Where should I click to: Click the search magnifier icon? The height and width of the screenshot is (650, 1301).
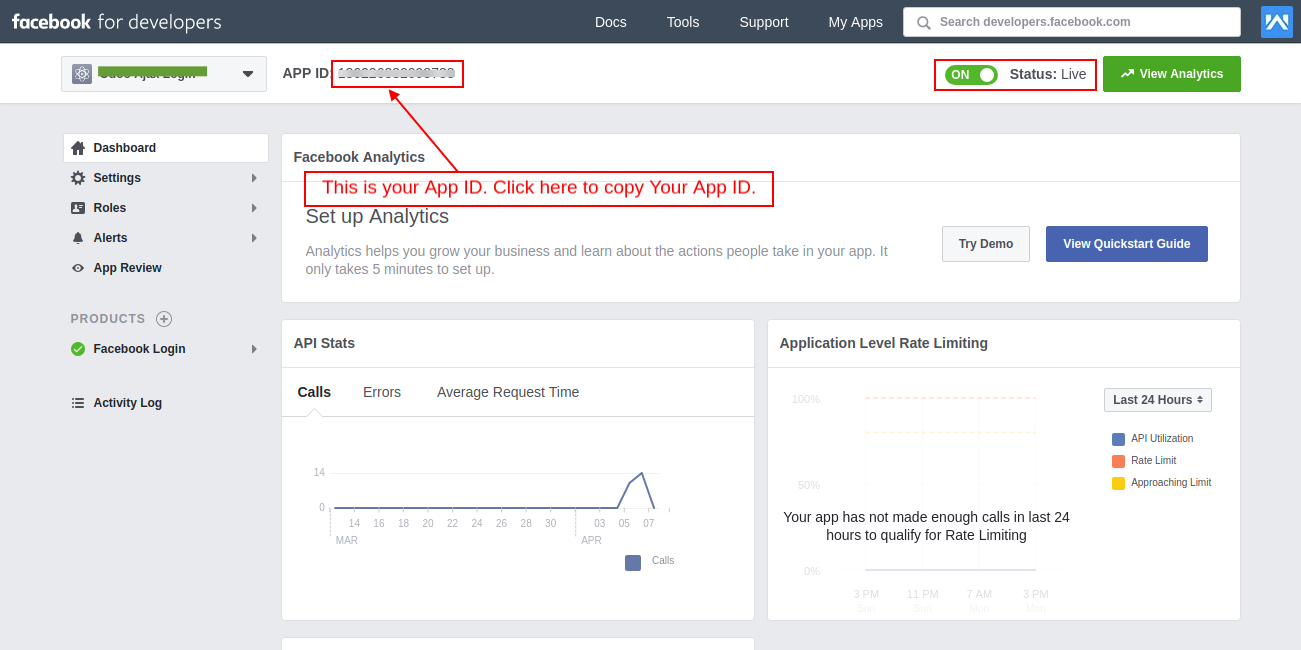[x=923, y=22]
